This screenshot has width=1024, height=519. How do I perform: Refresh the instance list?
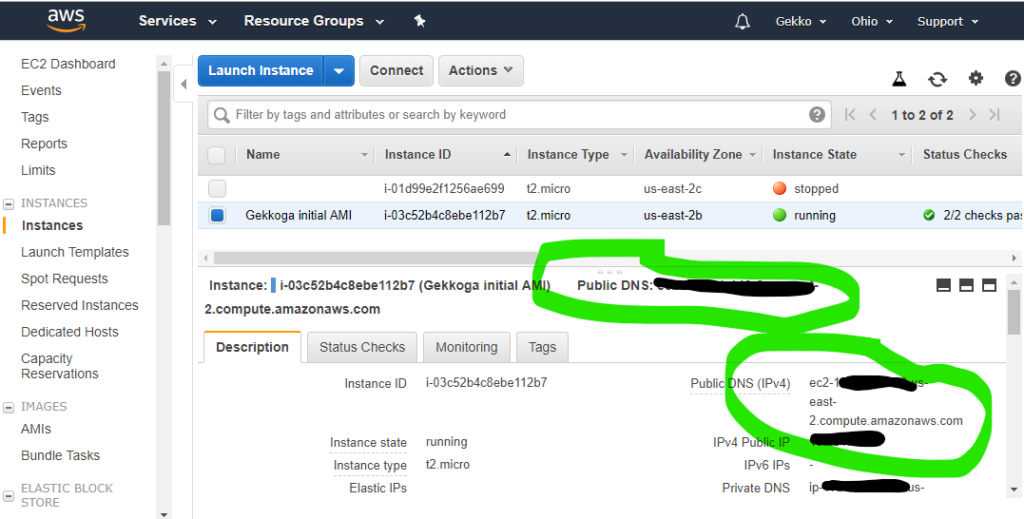coord(937,79)
